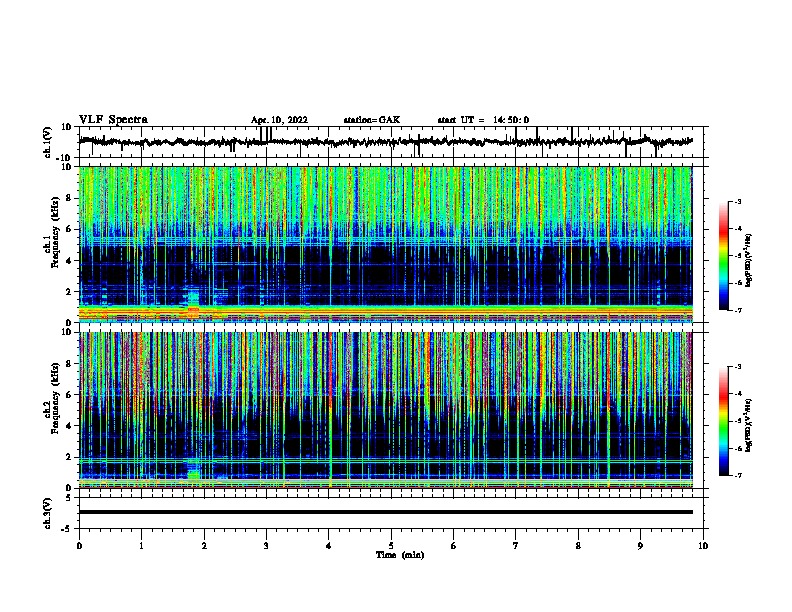The width and height of the screenshot is (792, 612).
Task: Click the "-7" label on ch.2 colorbar
Action: tap(738, 475)
